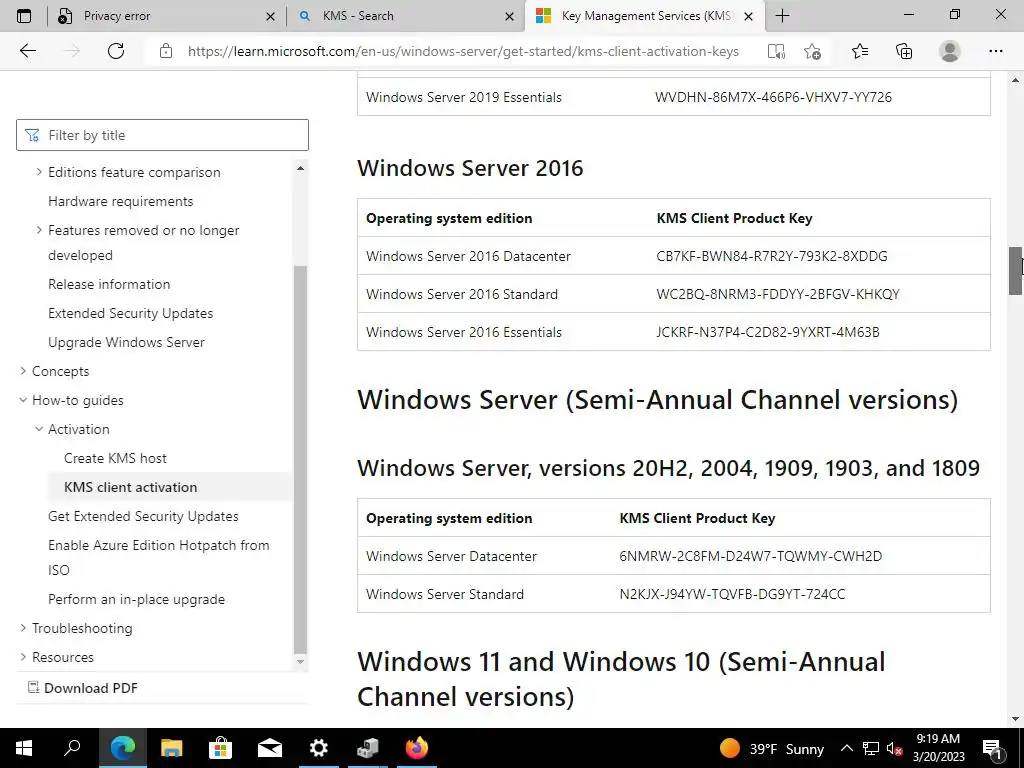Image resolution: width=1024 pixels, height=768 pixels.
Task: Select key WC2BQ-8NRM3-FDDYY-2BFGV-KHKQY
Action: click(778, 294)
